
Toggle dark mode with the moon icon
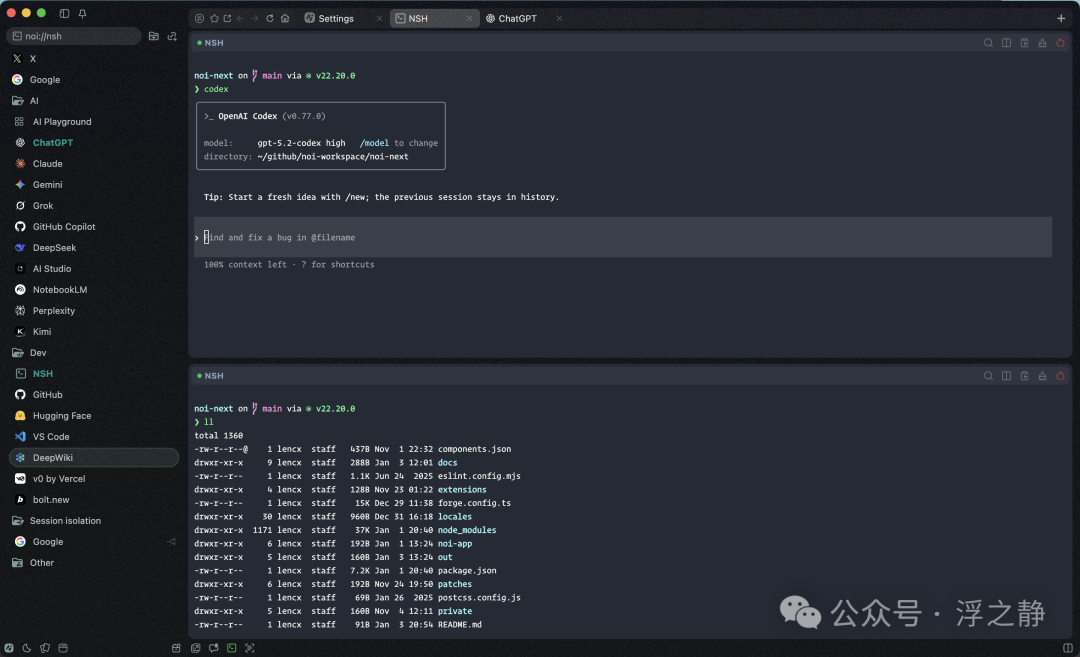pos(27,648)
